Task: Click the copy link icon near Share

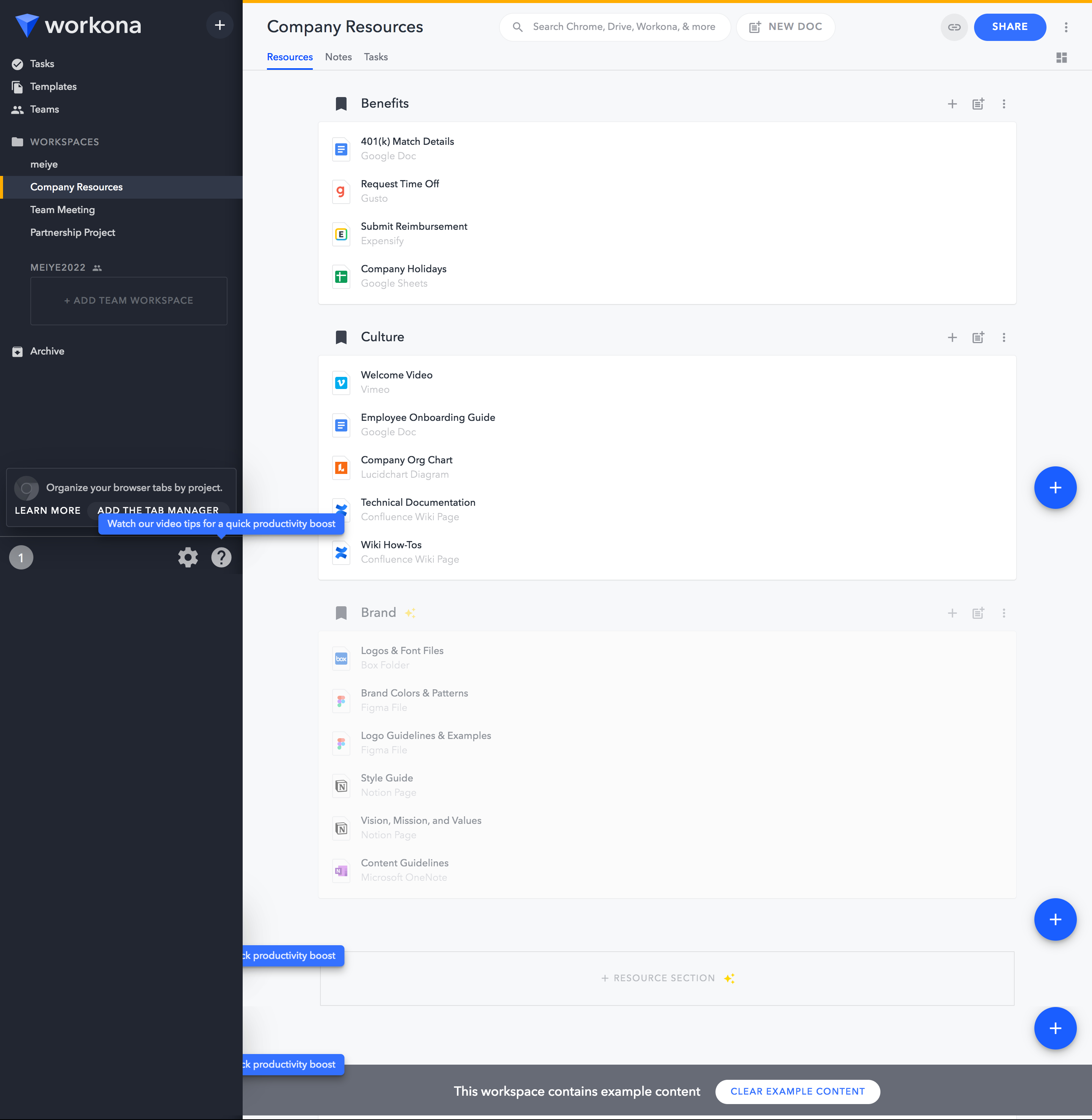Action: [x=954, y=27]
